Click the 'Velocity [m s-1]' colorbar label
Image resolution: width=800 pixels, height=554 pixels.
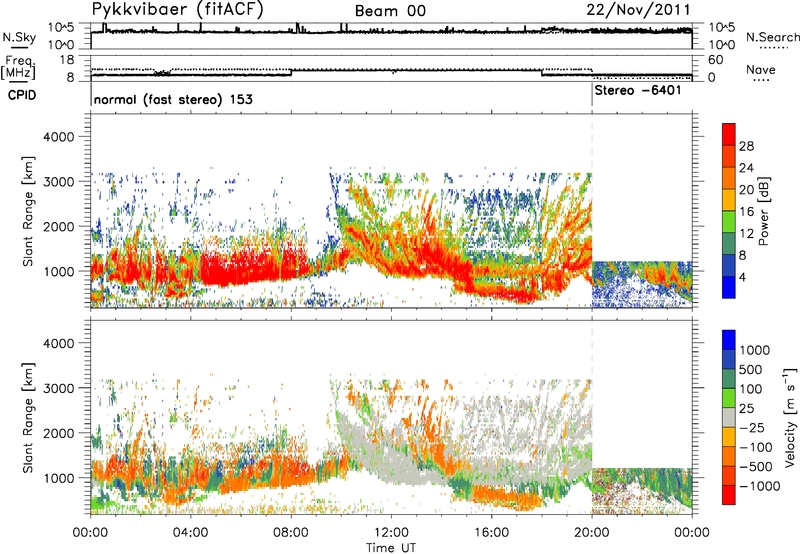(x=790, y=417)
